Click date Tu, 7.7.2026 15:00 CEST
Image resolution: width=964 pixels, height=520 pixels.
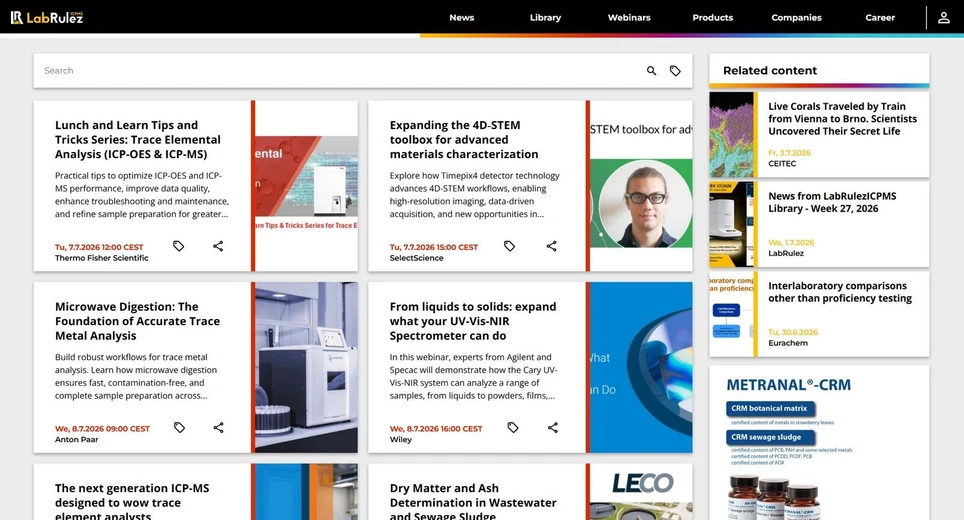[433, 247]
